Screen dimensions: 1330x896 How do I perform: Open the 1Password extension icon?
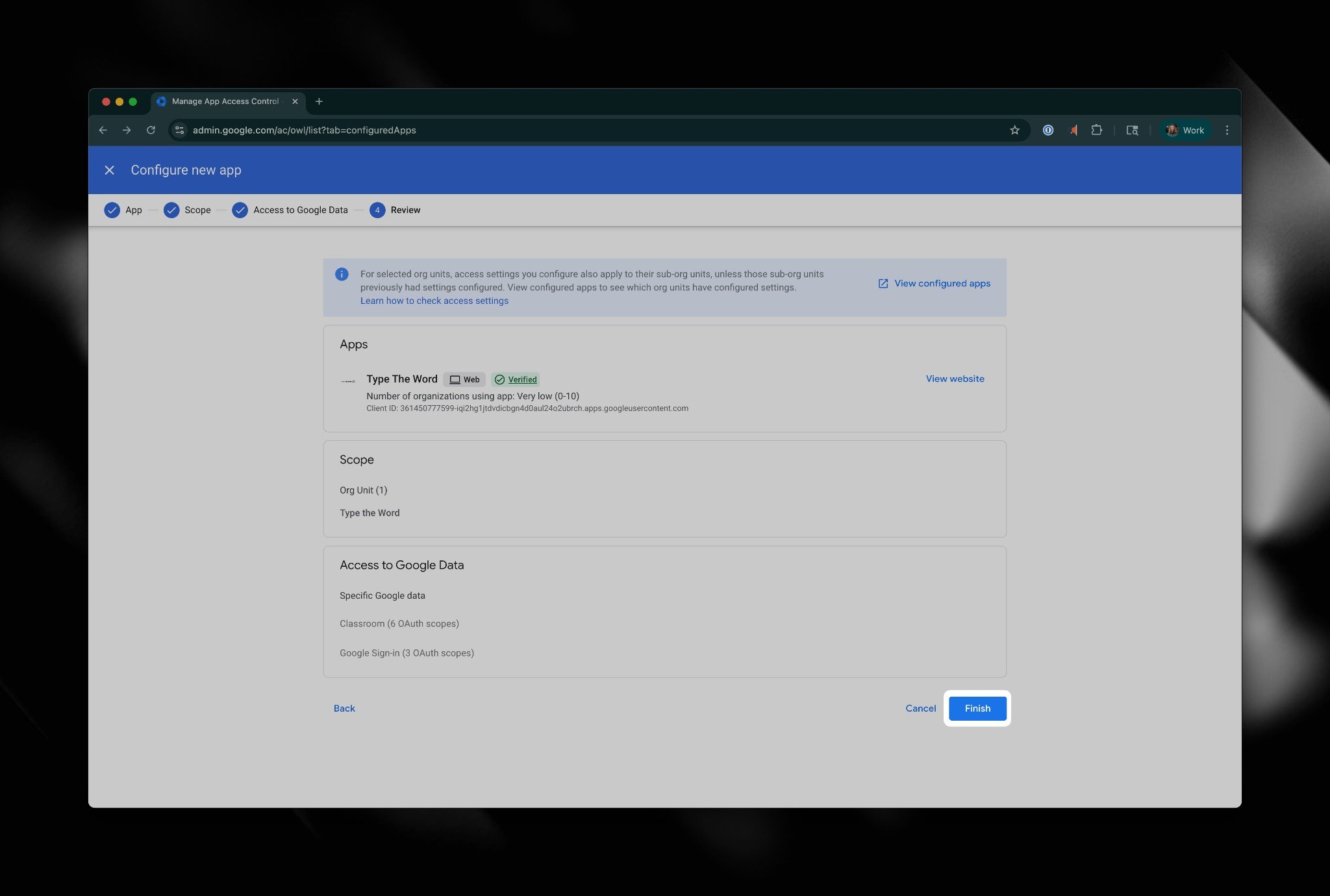point(1048,131)
